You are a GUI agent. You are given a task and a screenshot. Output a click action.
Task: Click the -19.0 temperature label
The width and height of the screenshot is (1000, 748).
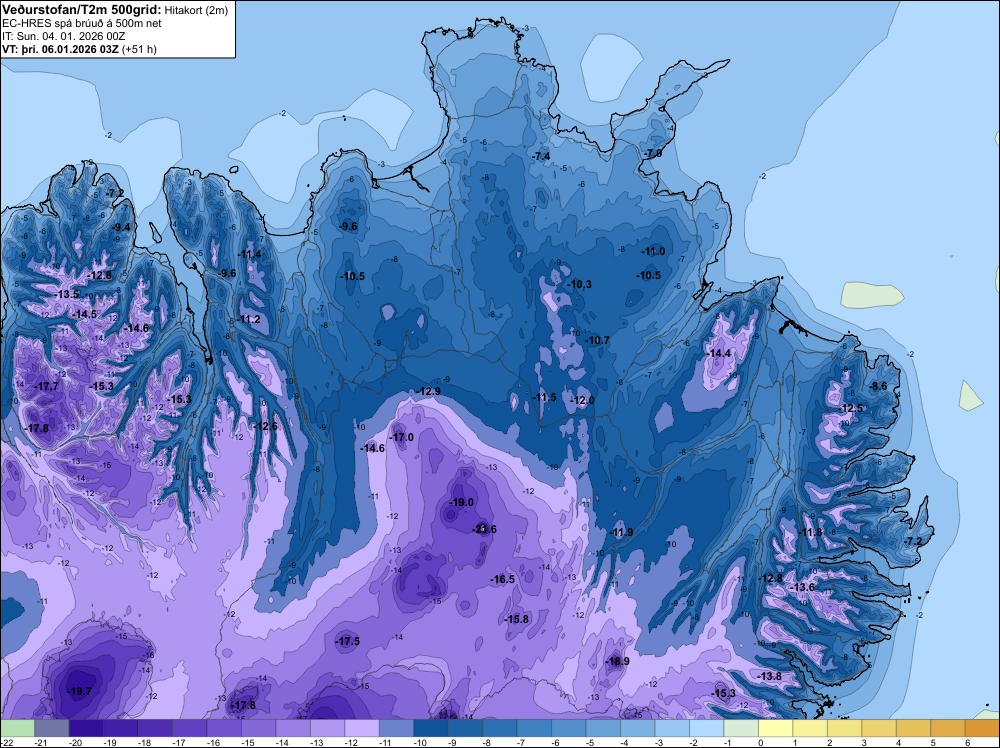coord(461,502)
